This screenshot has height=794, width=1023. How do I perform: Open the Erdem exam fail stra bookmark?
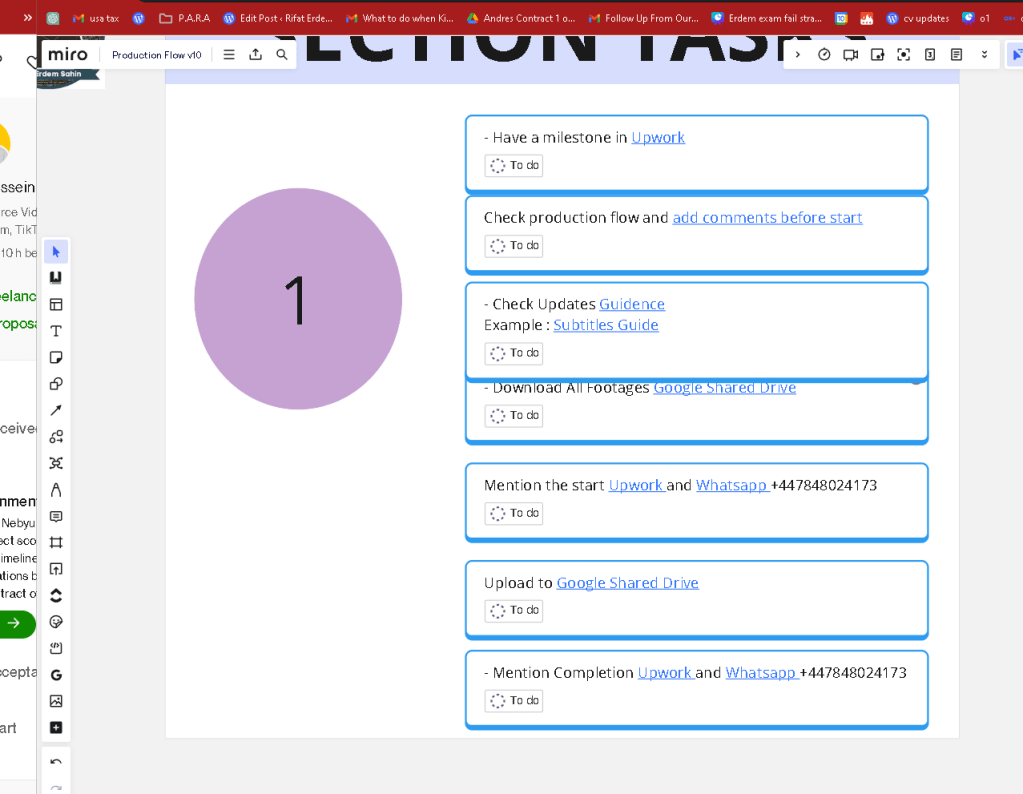click(x=767, y=18)
